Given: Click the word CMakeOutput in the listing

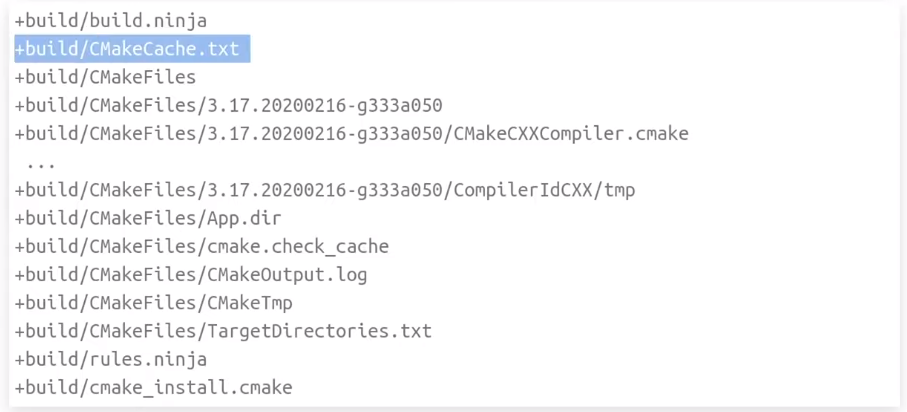Looking at the screenshot, I should point(266,275).
